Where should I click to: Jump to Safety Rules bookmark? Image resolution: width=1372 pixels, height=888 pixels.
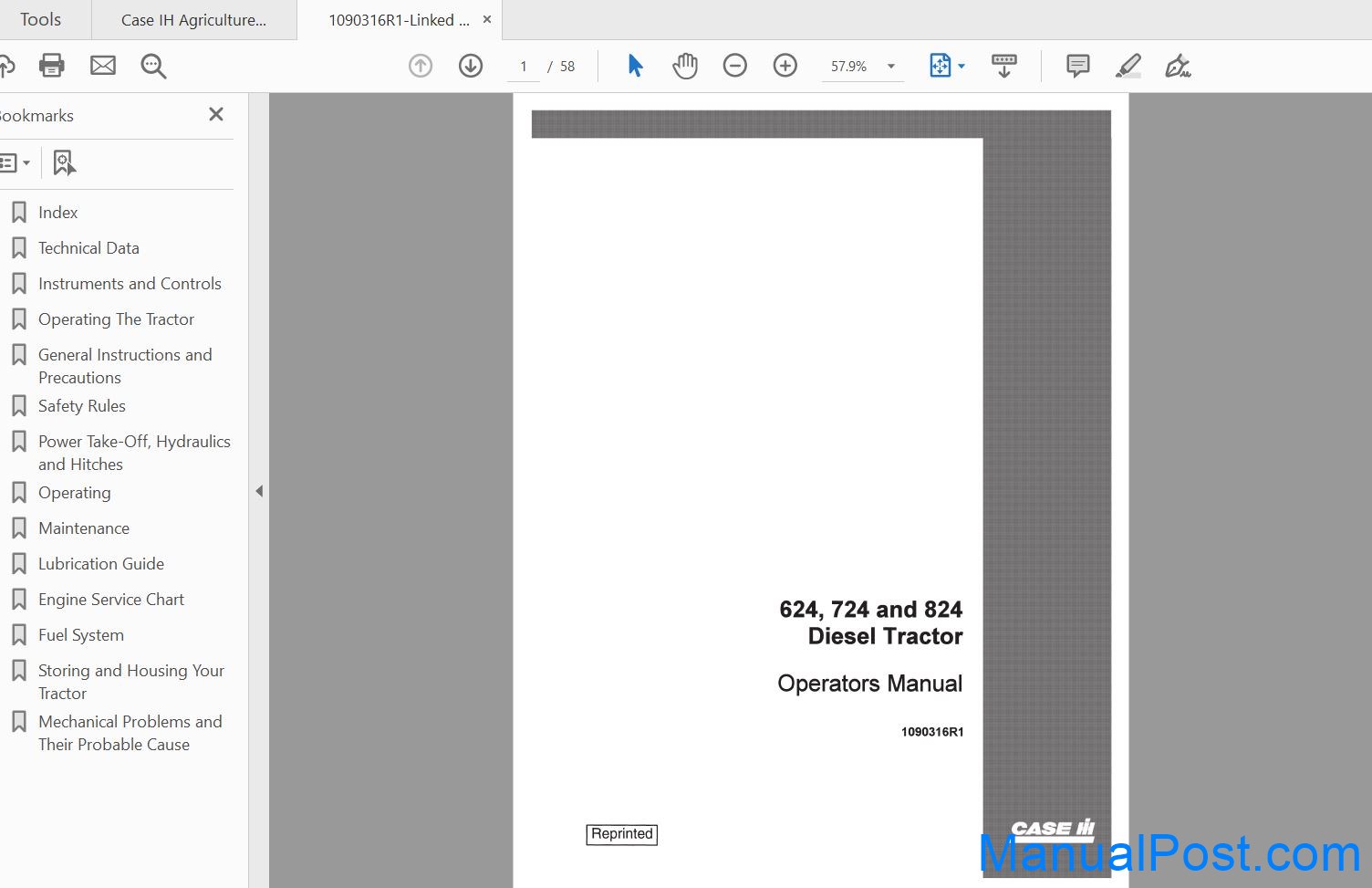82,406
